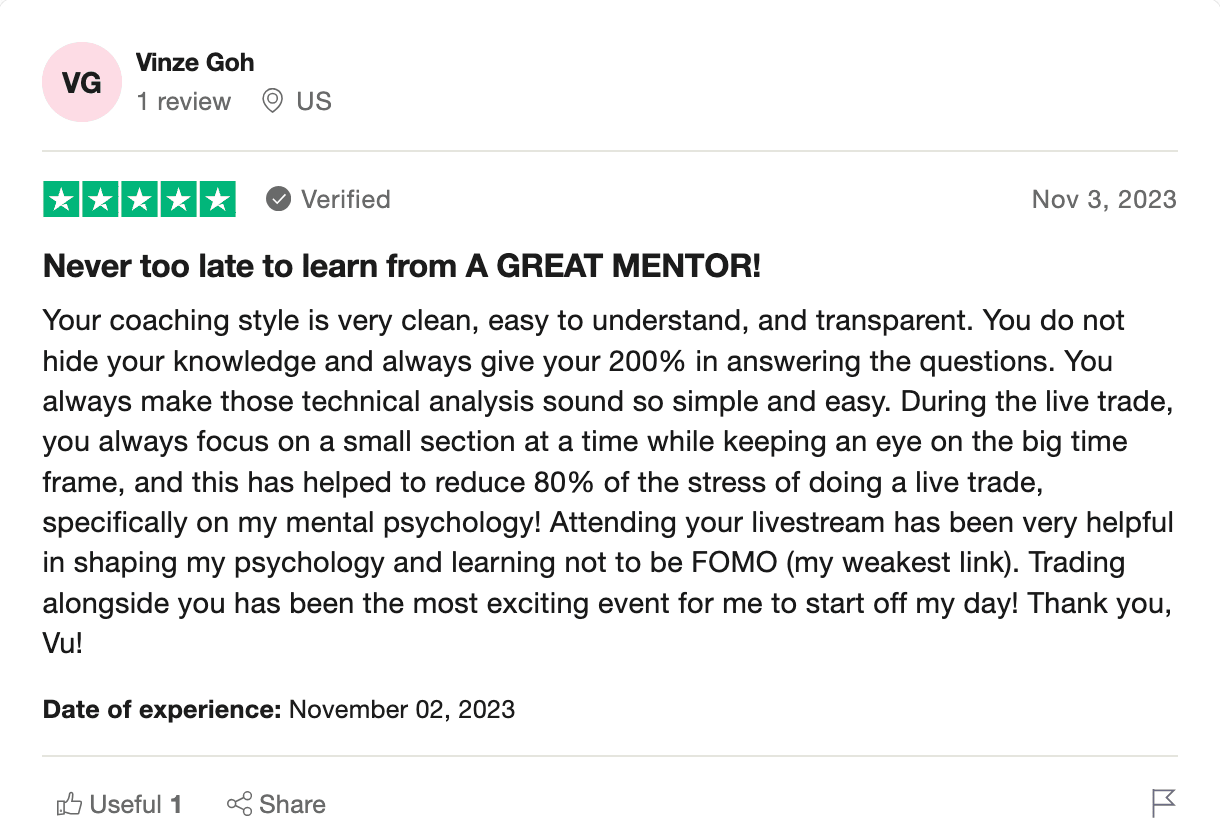Share this review
The width and height of the screenshot is (1220, 834).
[276, 804]
